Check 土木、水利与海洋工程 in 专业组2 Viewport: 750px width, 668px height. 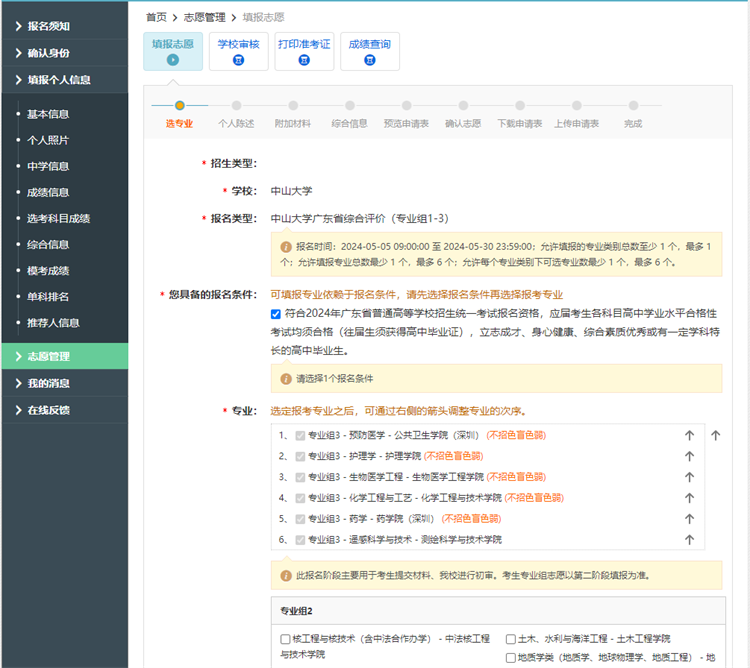510,639
